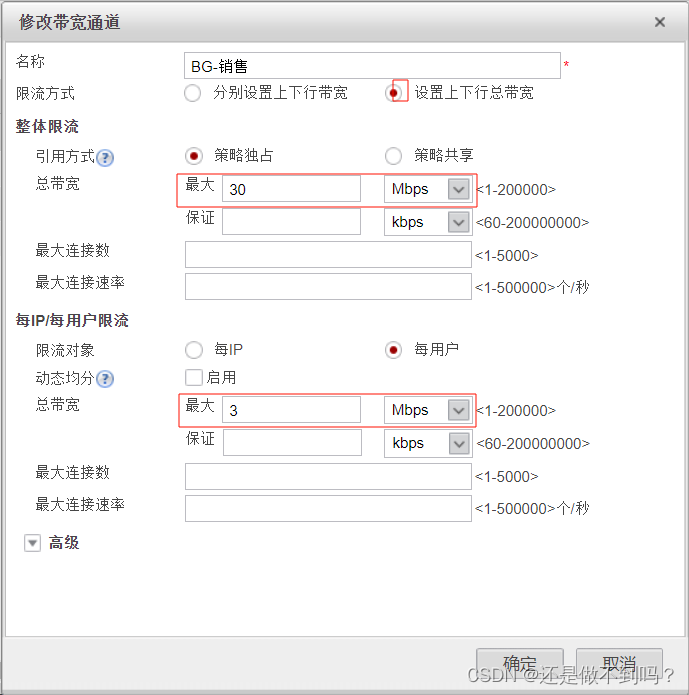
Task: Click help icon beside 动态均分
Action: [x=105, y=379]
